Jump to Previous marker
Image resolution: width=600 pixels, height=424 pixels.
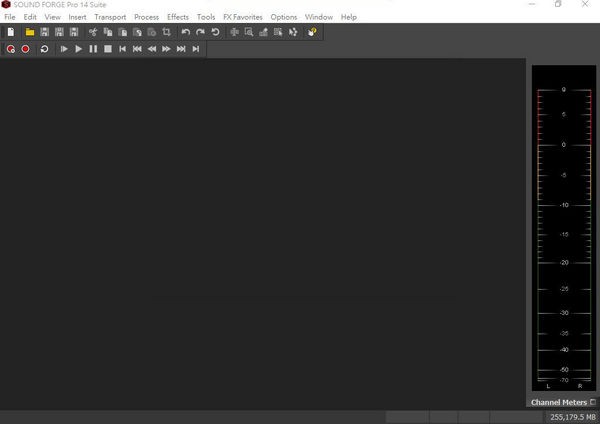click(137, 49)
